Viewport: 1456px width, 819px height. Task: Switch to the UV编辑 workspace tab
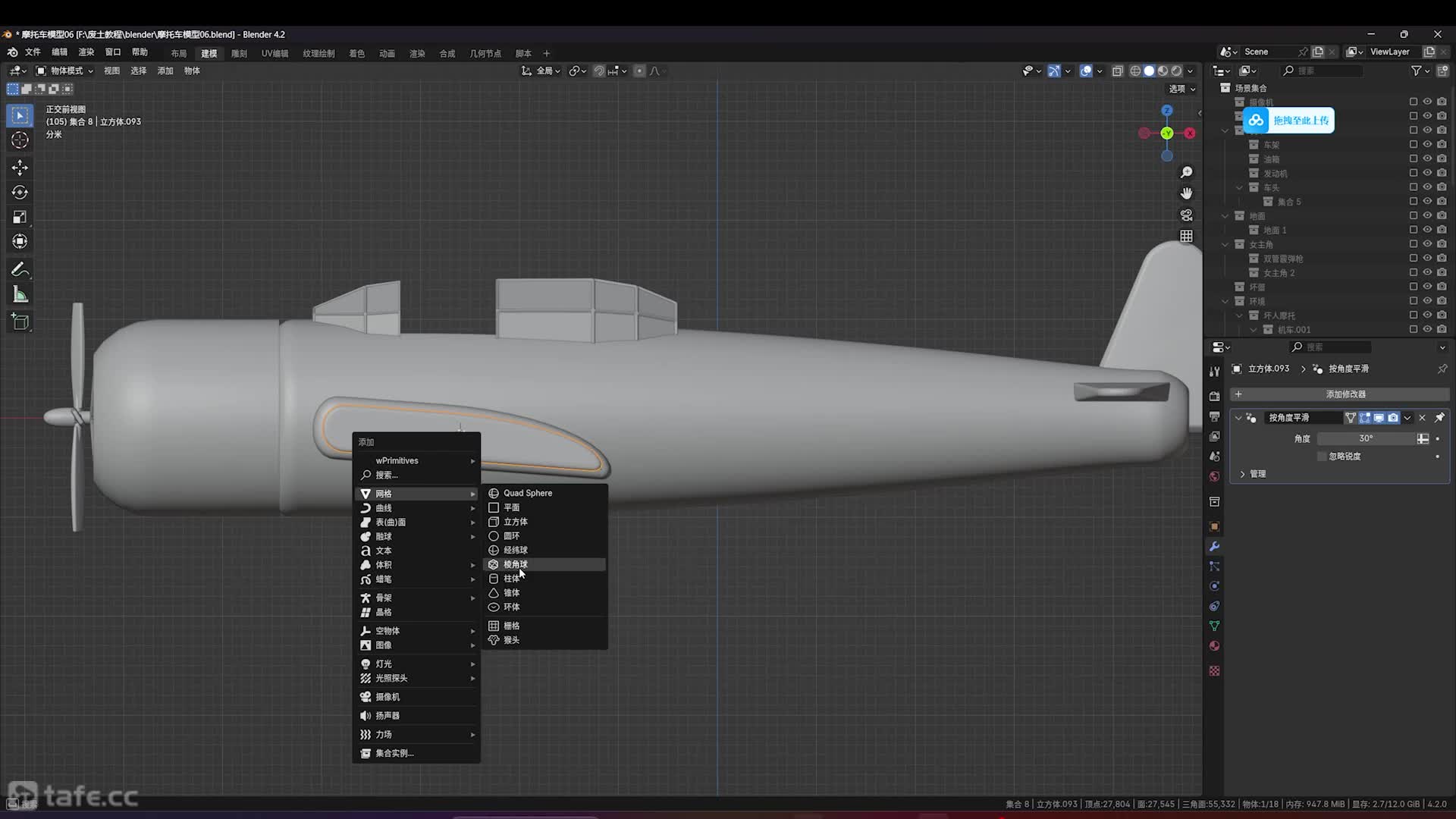(275, 54)
